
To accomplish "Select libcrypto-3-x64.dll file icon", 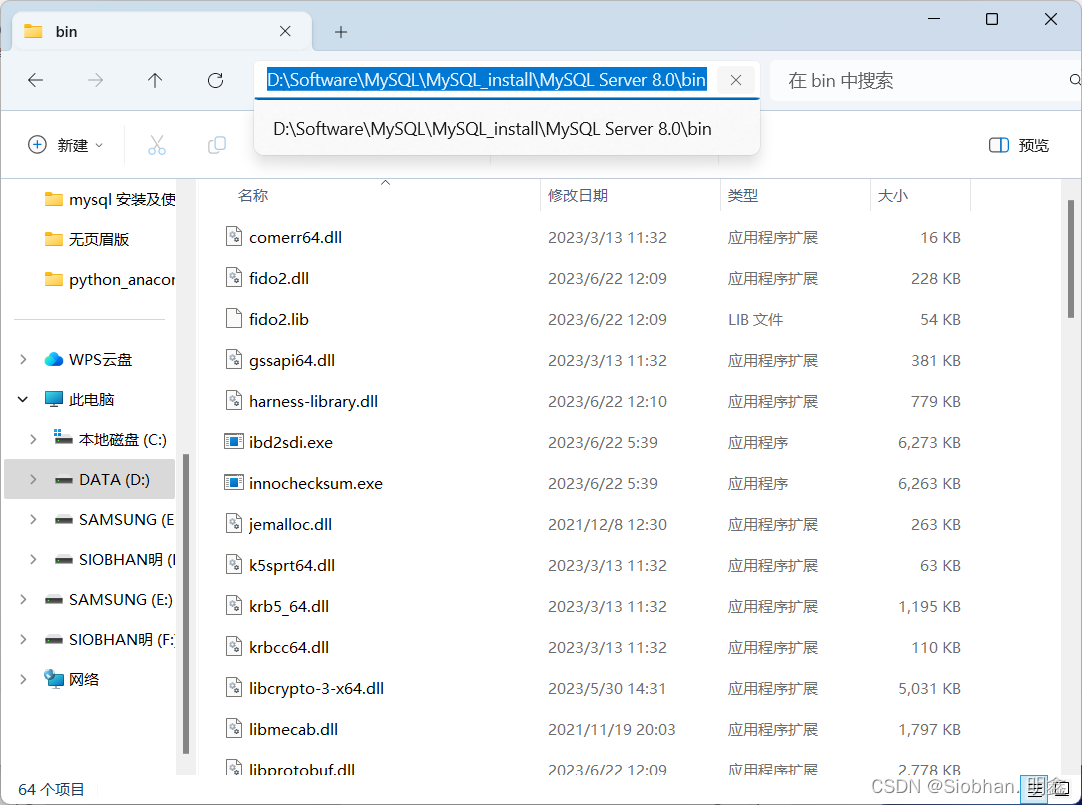I will pos(234,688).
